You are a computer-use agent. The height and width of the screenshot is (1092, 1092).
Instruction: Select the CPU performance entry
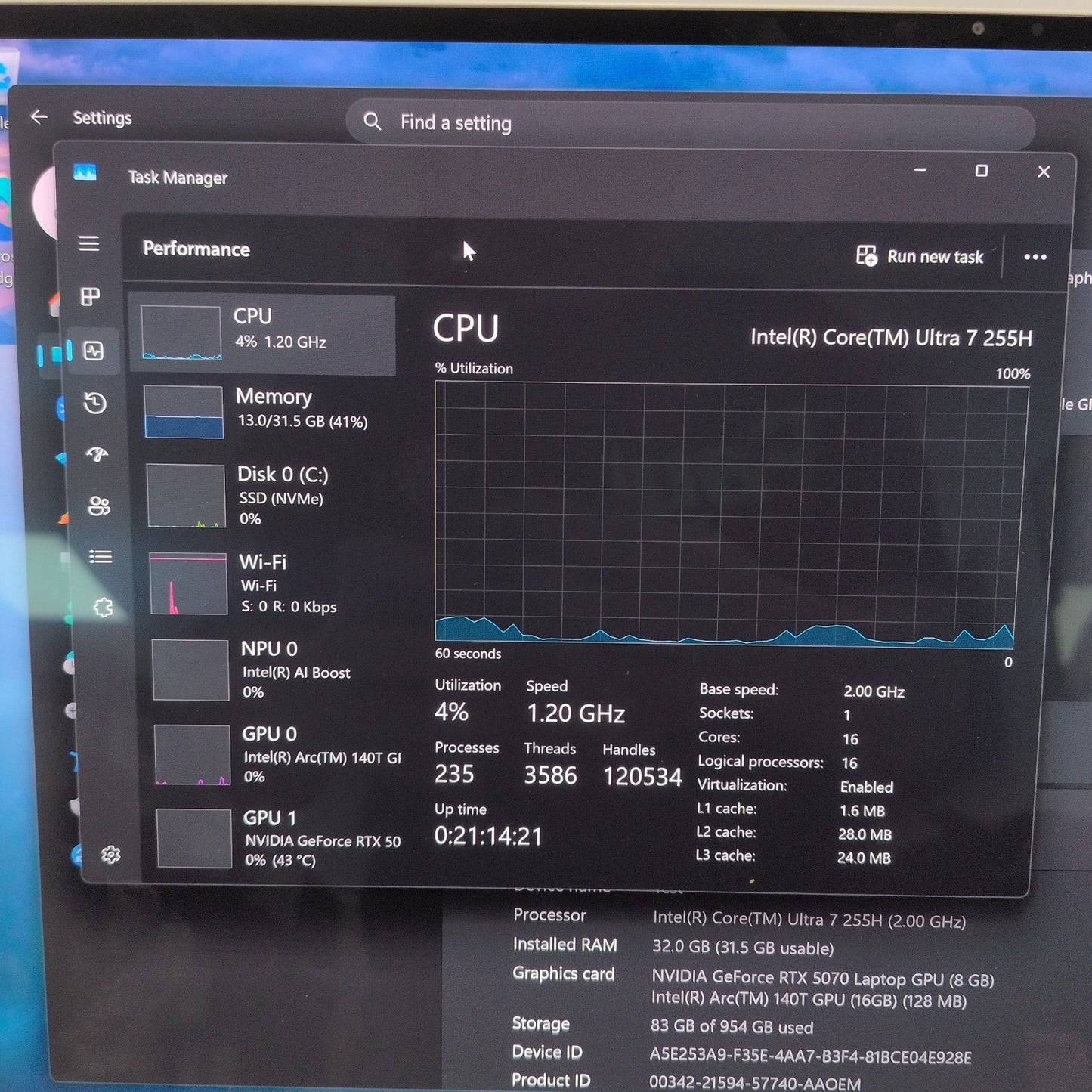pyautogui.click(x=262, y=334)
